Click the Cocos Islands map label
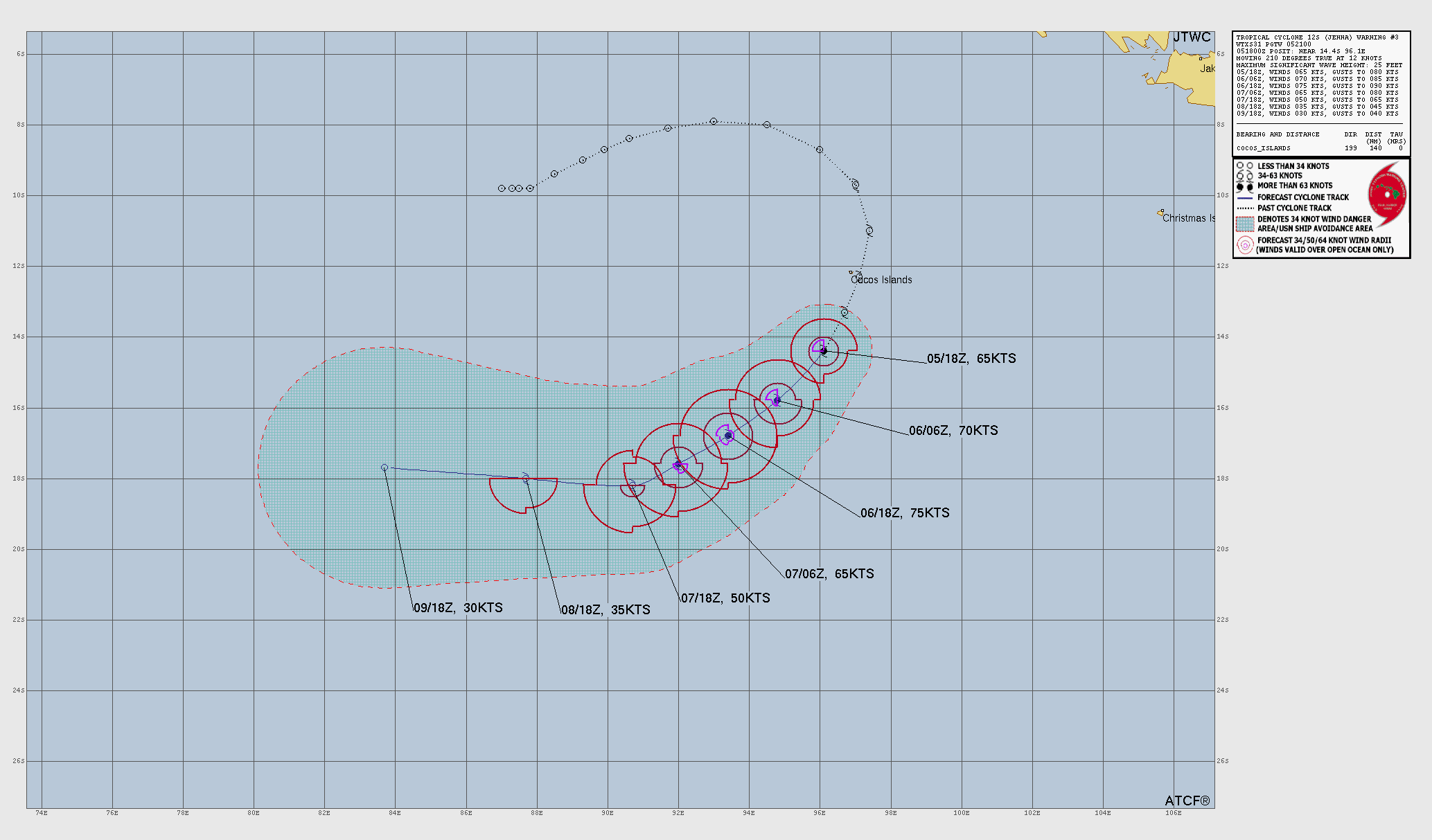 coord(881,280)
